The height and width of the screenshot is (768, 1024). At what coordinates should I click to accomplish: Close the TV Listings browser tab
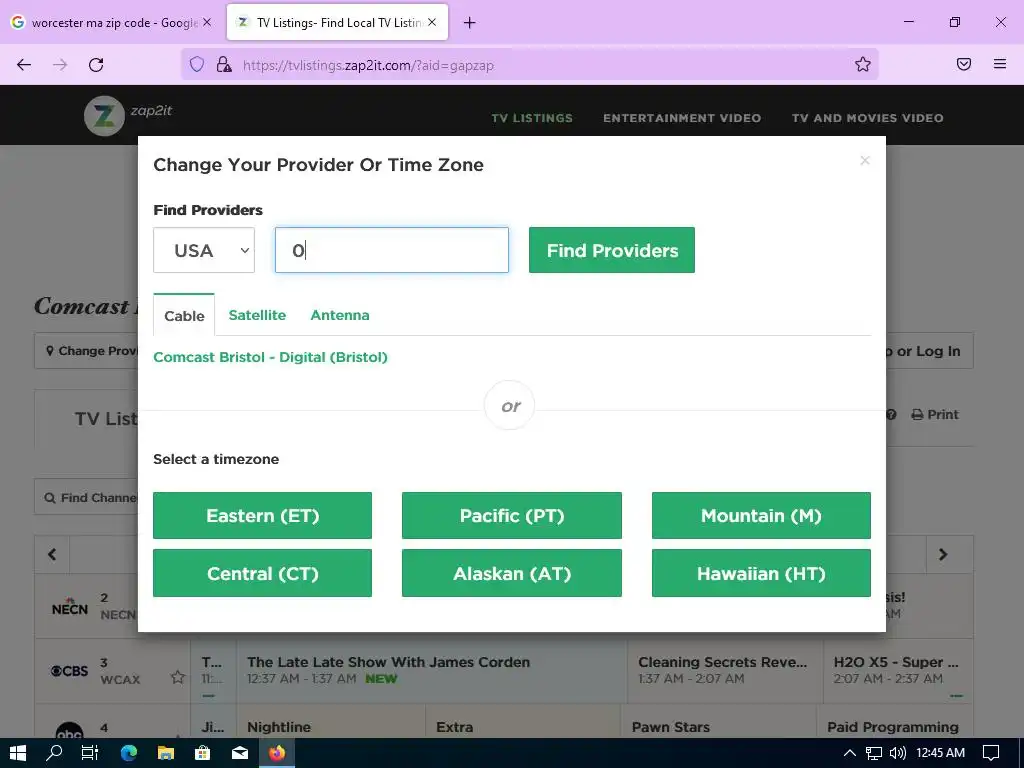432,22
